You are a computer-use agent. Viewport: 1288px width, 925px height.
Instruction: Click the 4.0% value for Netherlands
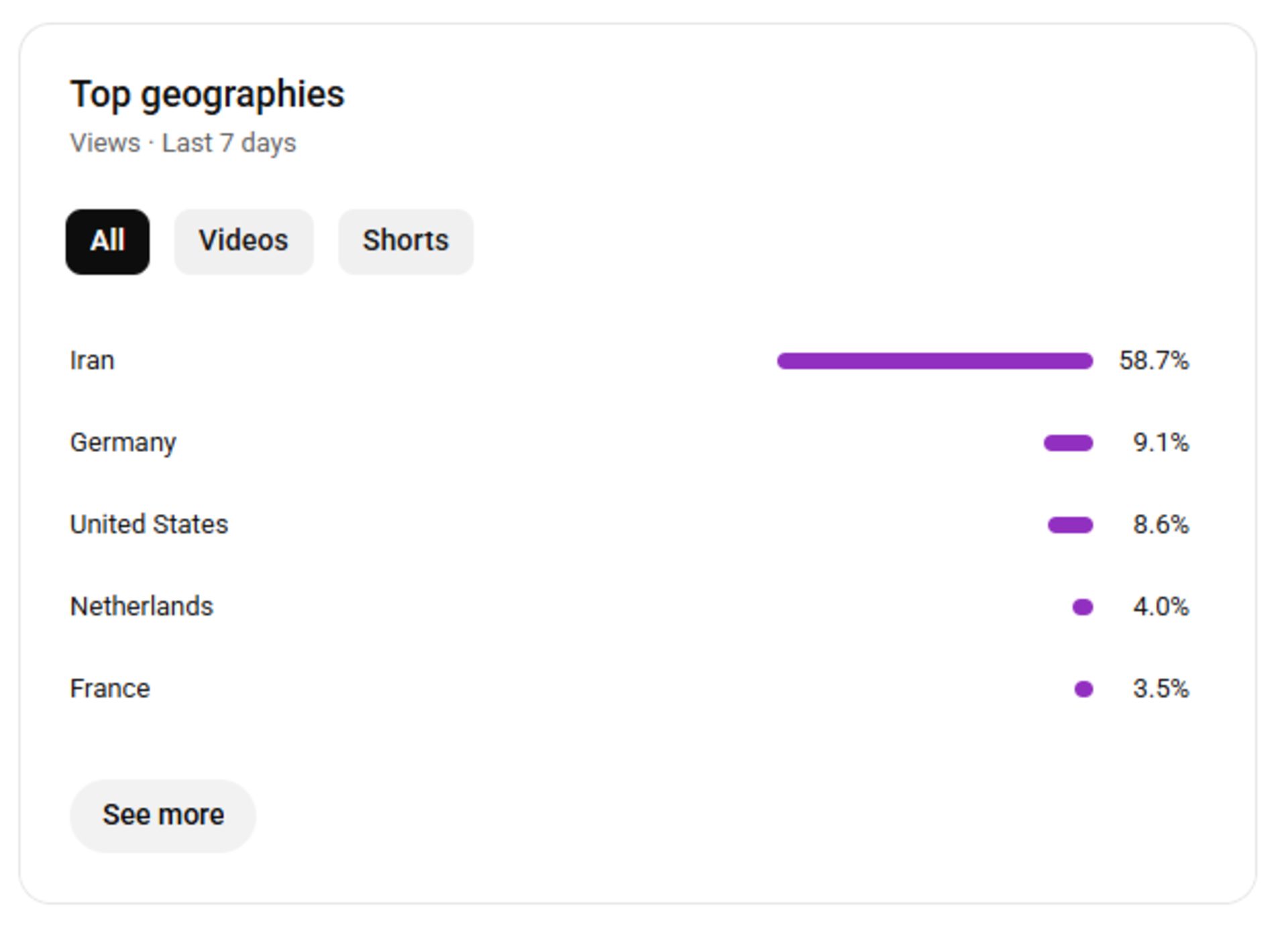click(1161, 606)
